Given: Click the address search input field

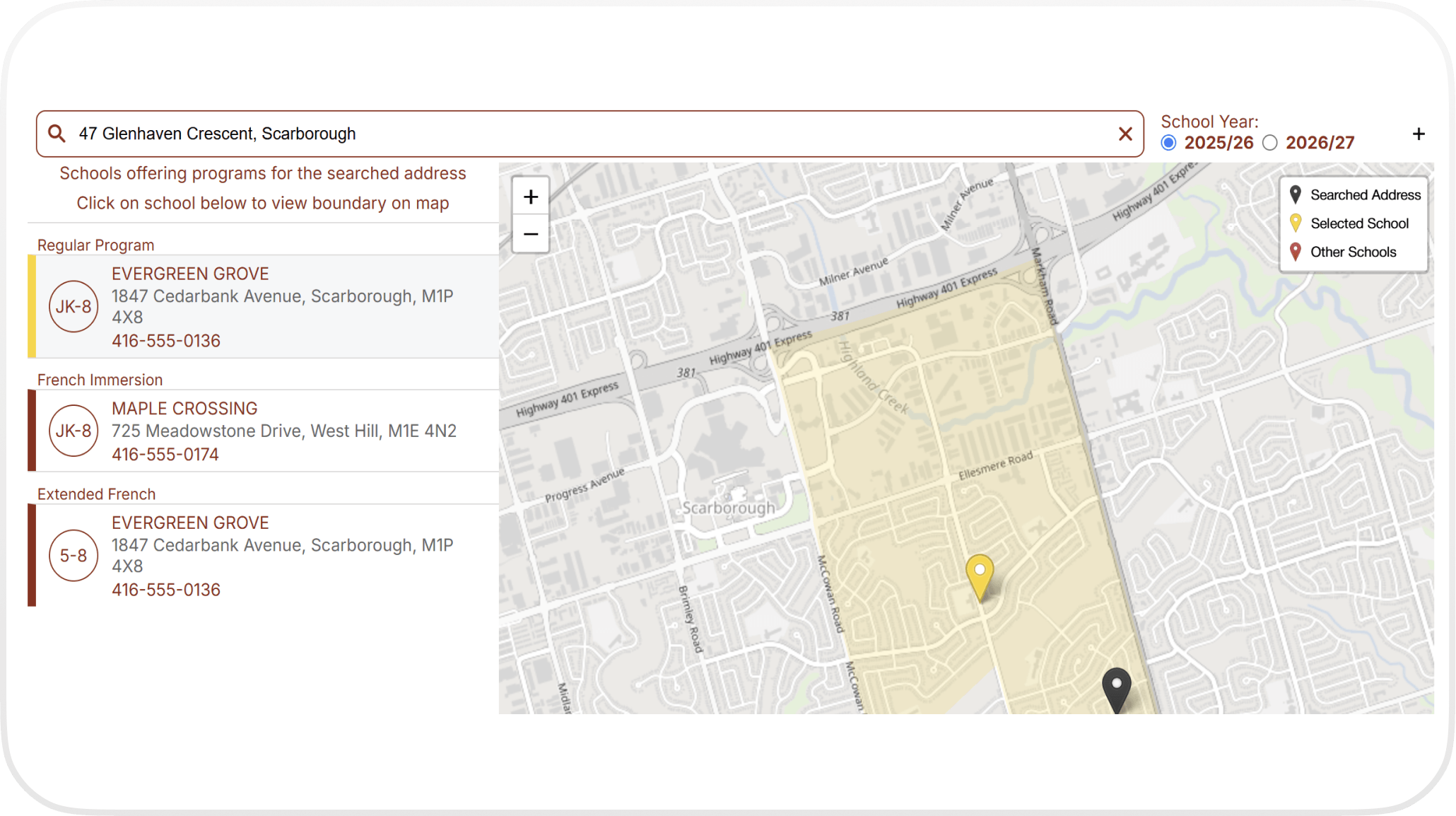Looking at the screenshot, I should click(590, 134).
